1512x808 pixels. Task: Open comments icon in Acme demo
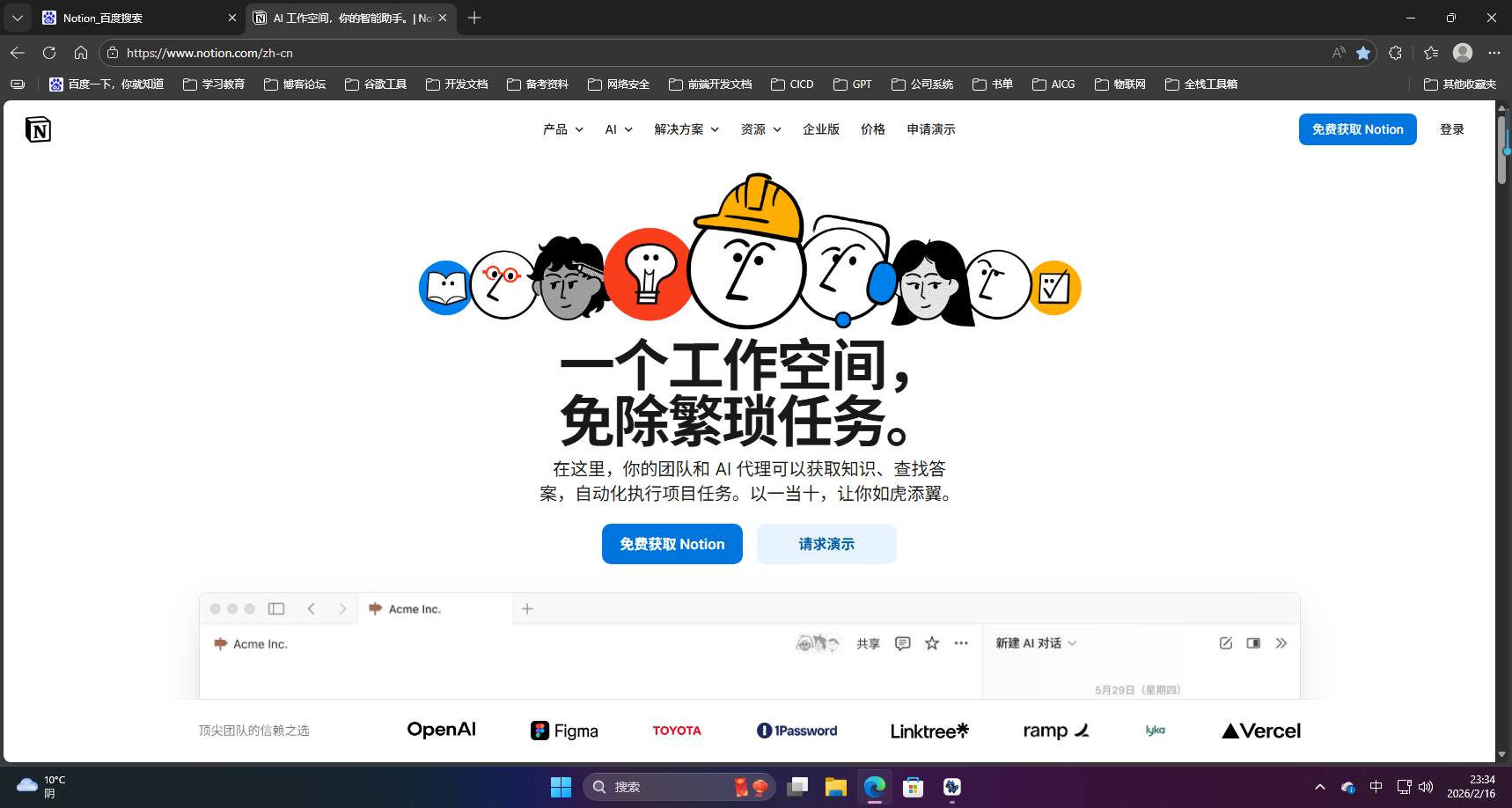(903, 643)
